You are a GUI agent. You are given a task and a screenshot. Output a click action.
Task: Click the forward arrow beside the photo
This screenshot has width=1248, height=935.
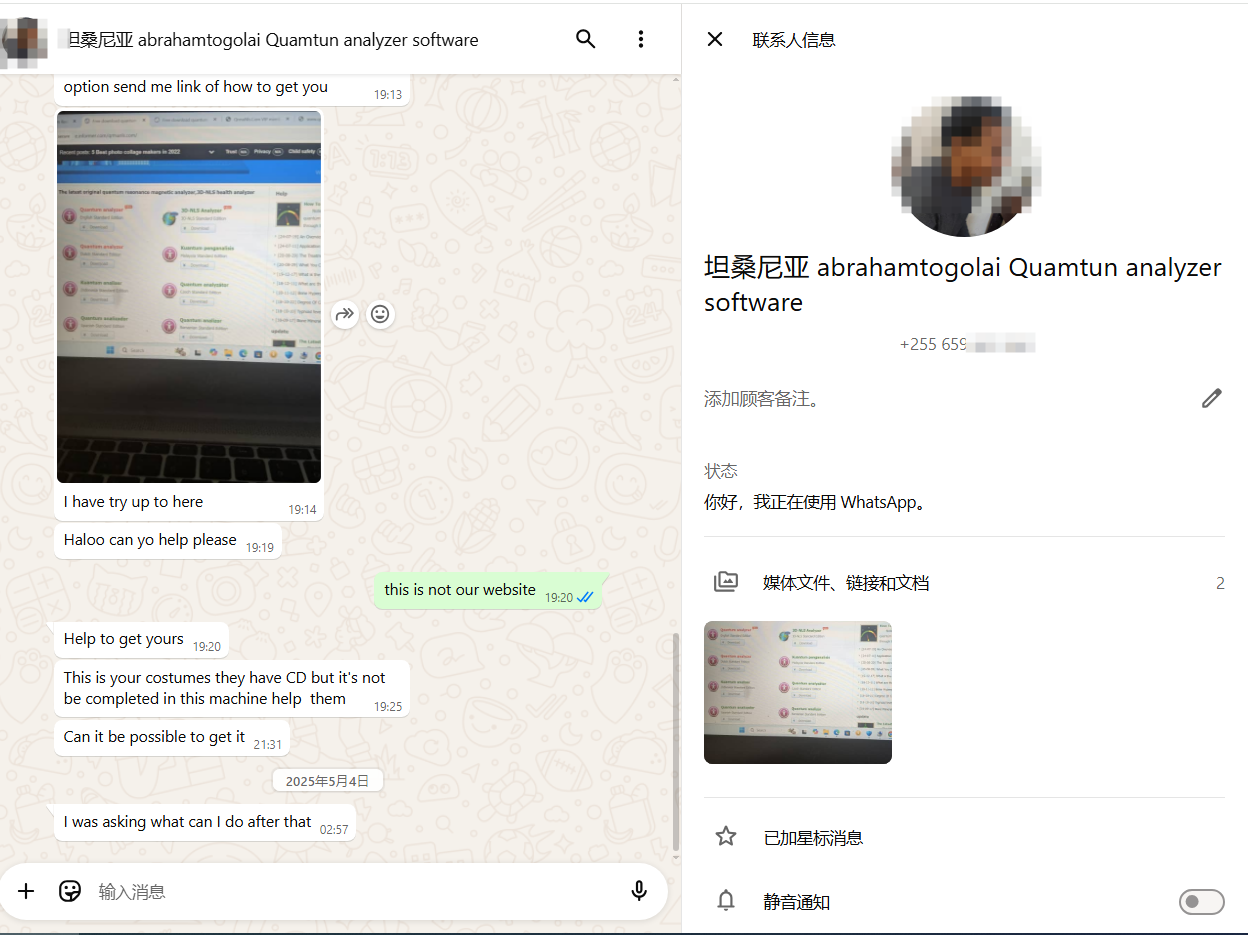point(345,314)
